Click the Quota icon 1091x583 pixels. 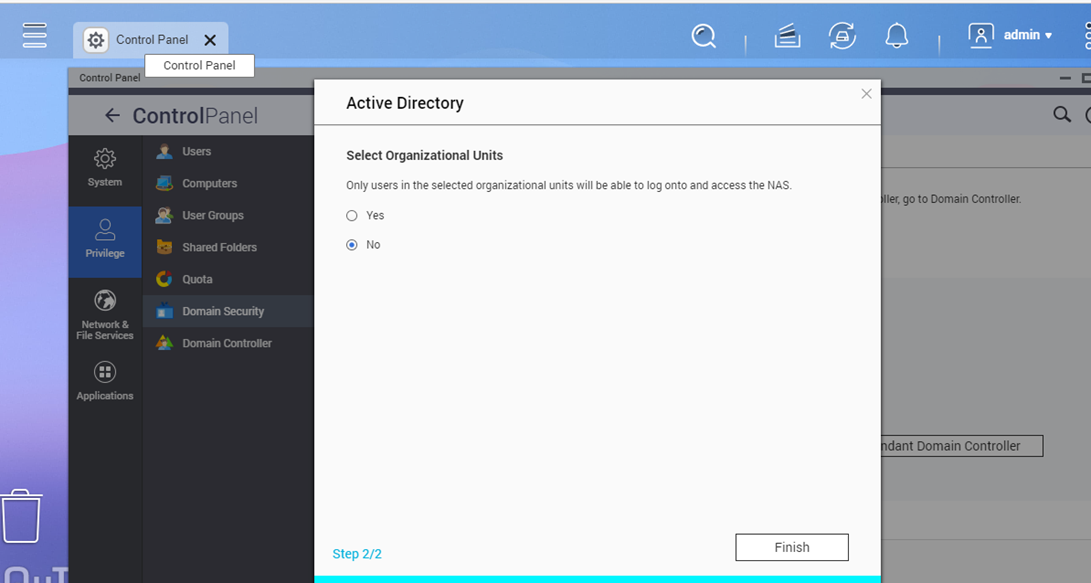(x=164, y=279)
